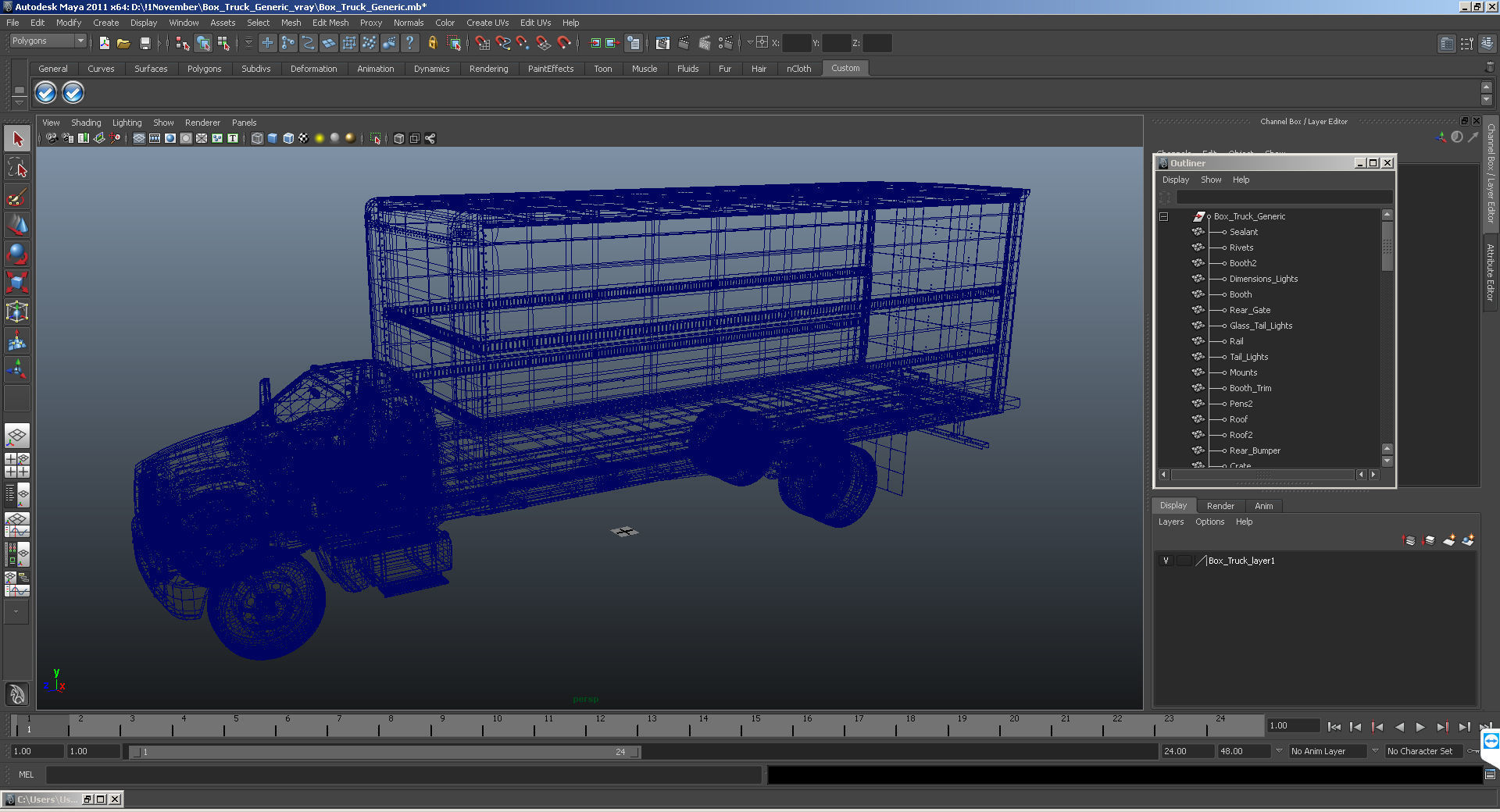Create layer from selected objects
1500x812 pixels.
click(x=1469, y=540)
